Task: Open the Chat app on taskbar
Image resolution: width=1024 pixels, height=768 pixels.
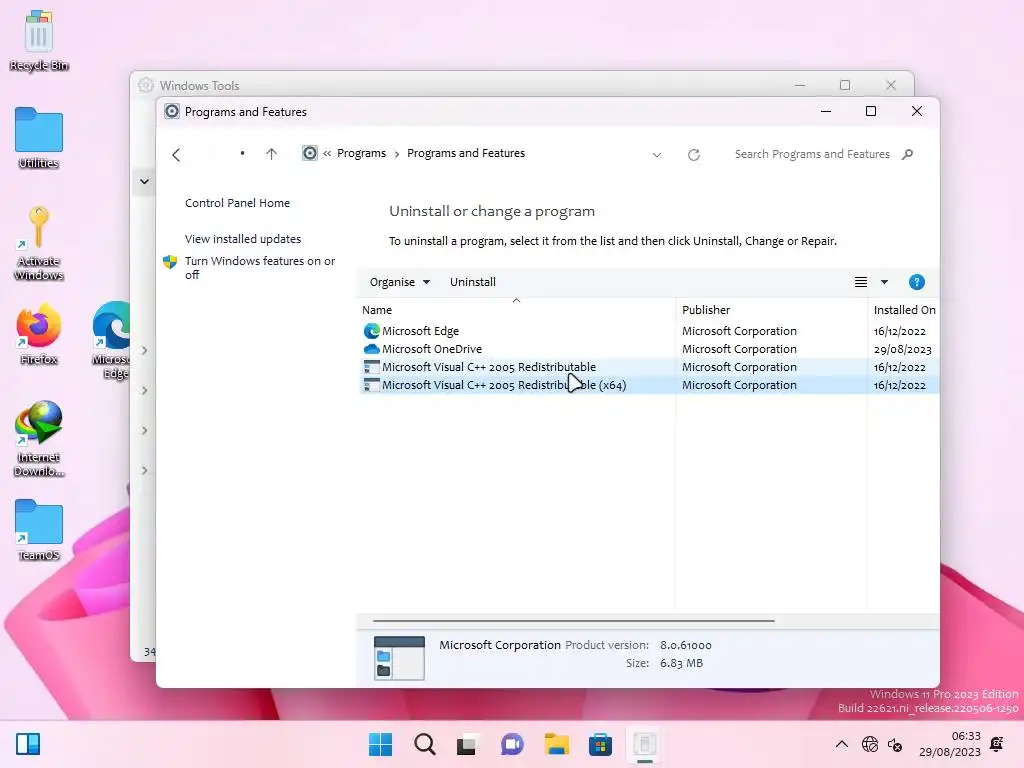Action: pyautogui.click(x=512, y=744)
